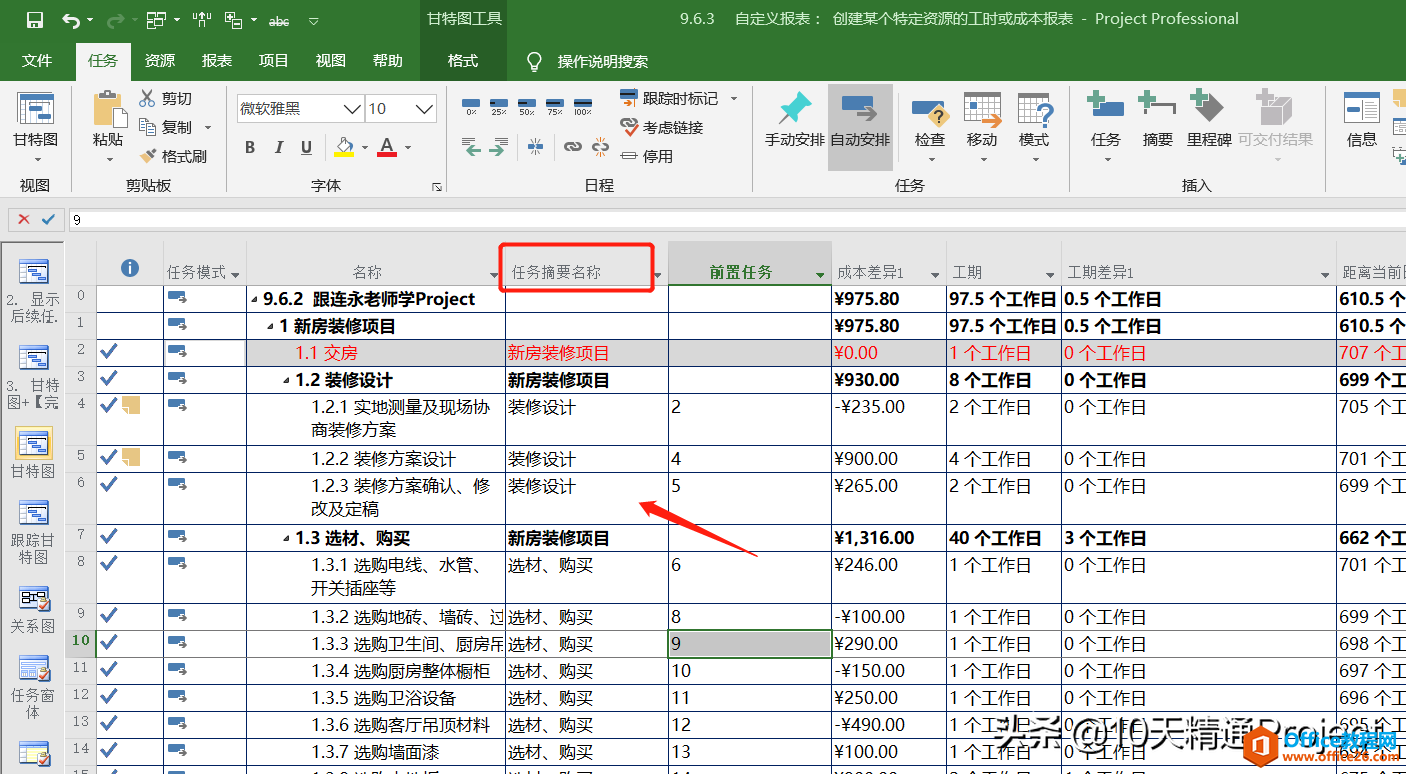Click the formula bar cancel X button

pos(24,219)
